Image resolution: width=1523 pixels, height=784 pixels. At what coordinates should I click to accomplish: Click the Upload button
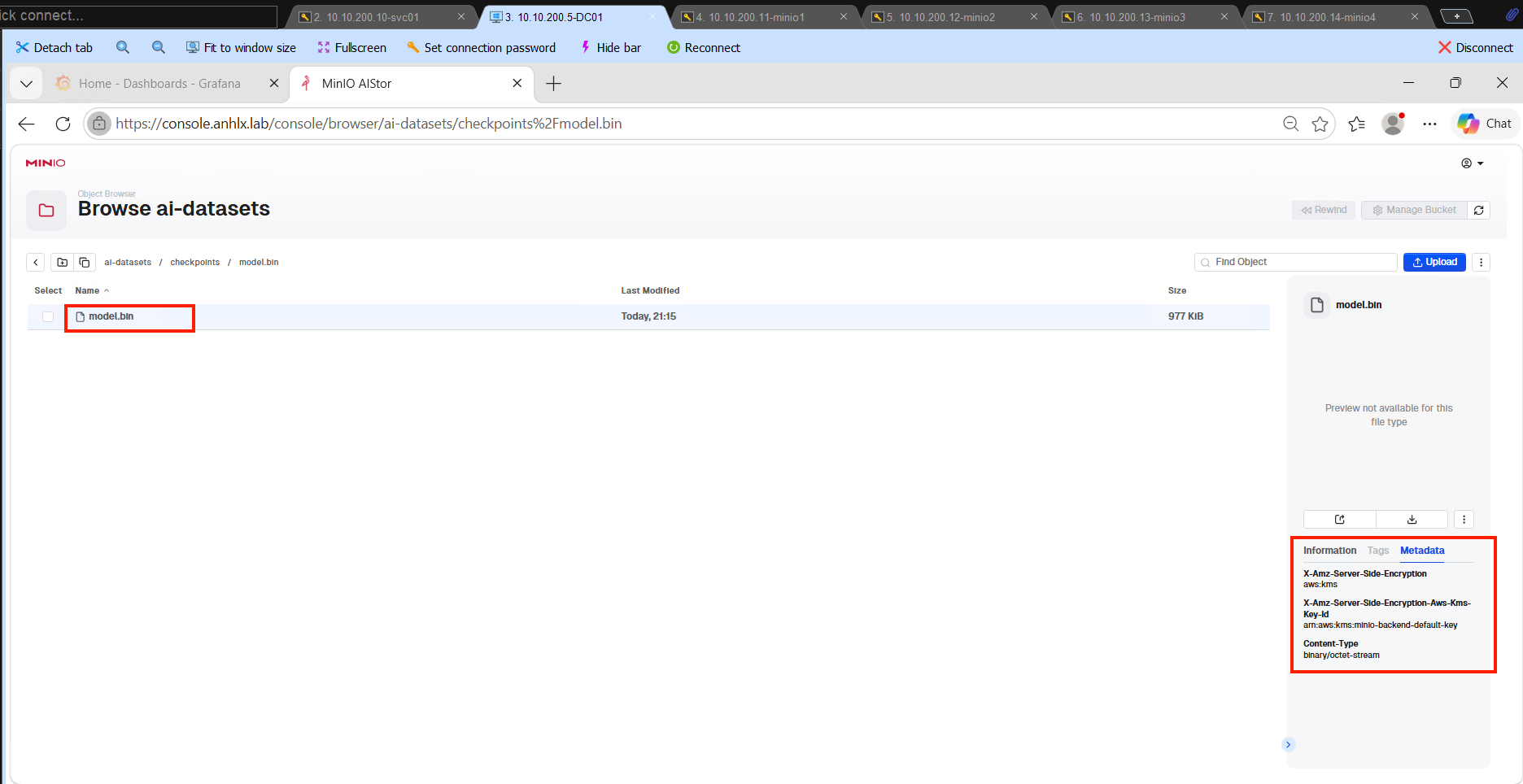pos(1434,262)
